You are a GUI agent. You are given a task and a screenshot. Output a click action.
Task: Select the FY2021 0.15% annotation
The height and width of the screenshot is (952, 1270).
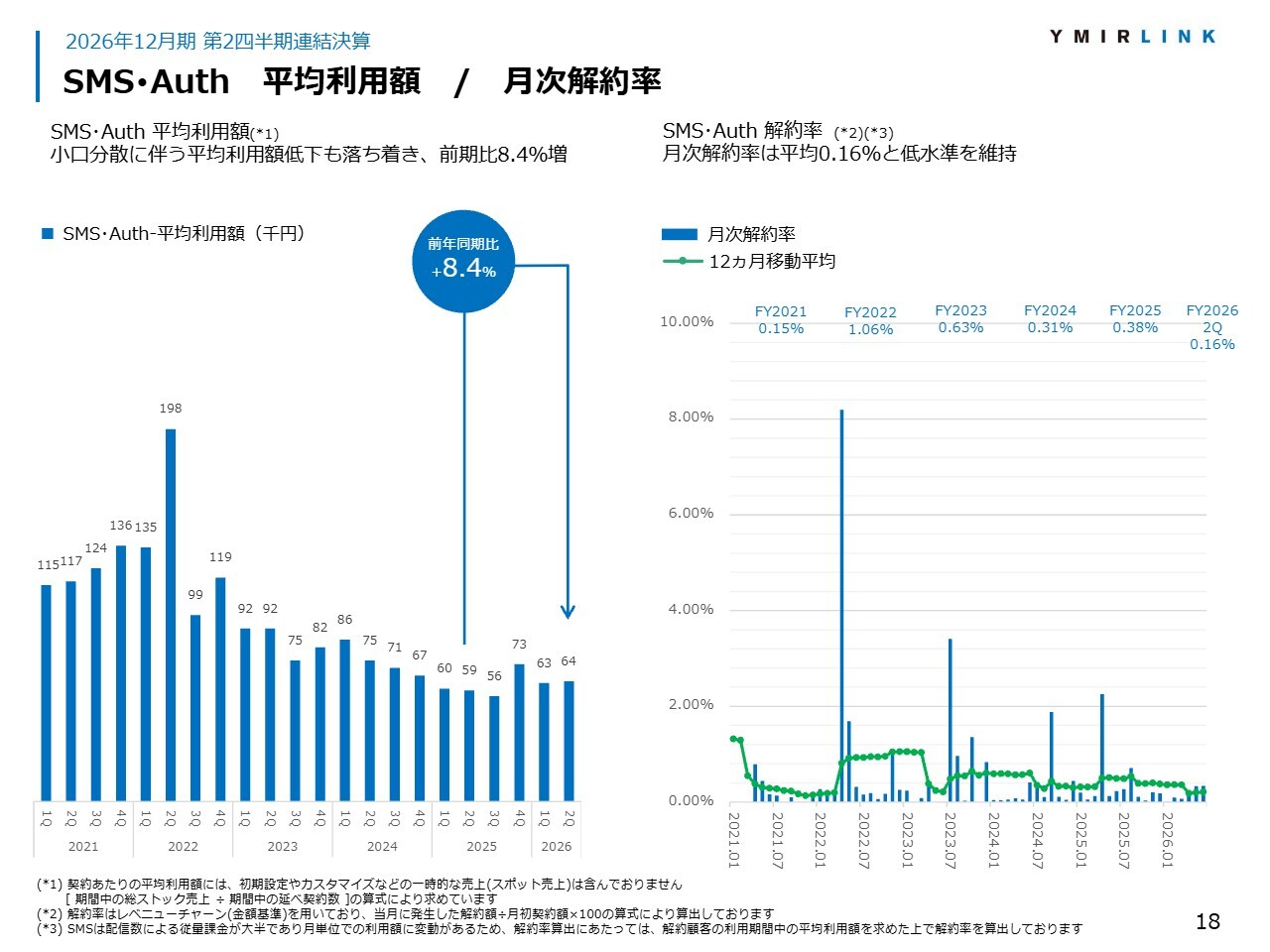click(781, 320)
